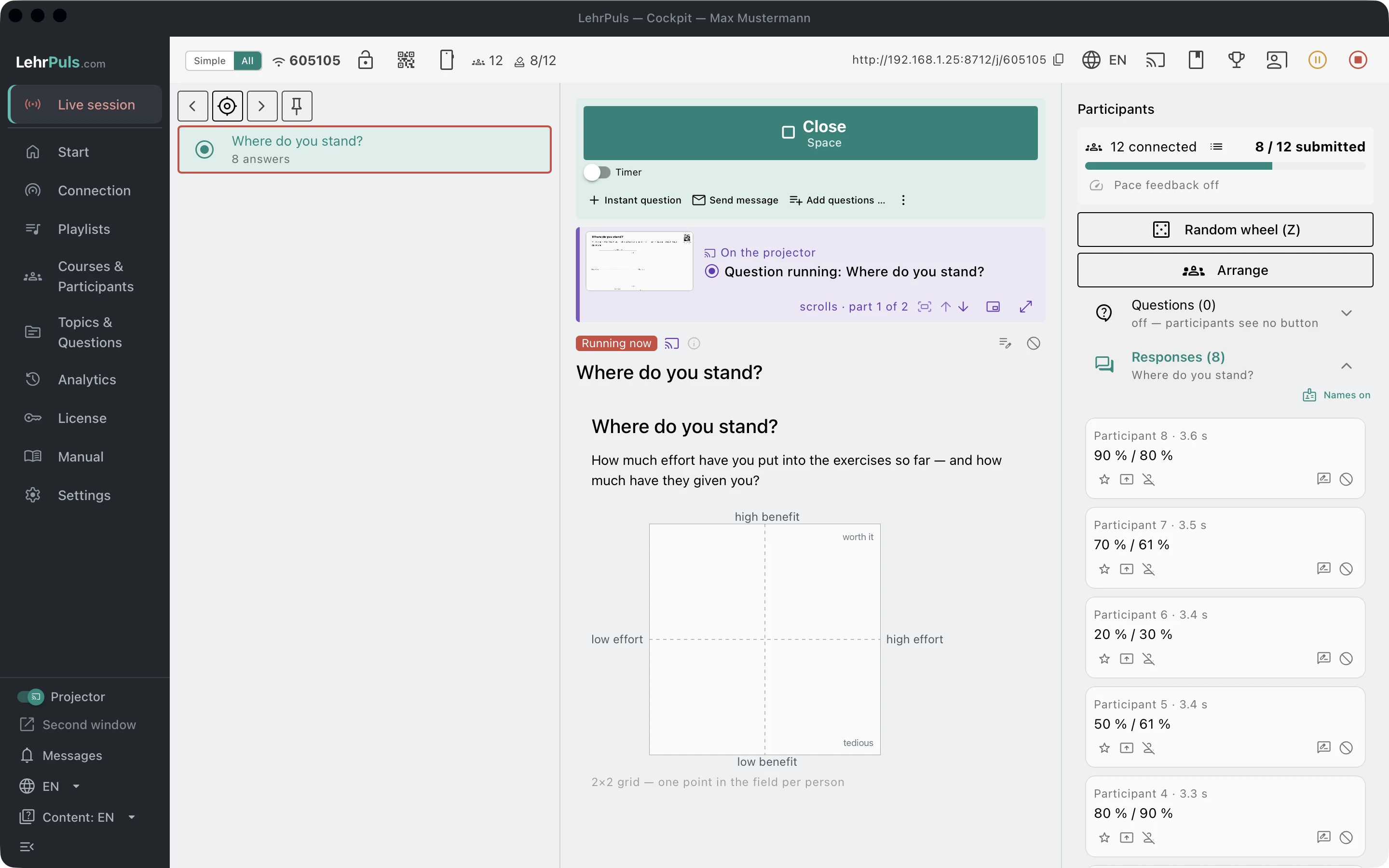1389x868 pixels.
Task: Toggle the Timer switch
Action: (x=598, y=172)
